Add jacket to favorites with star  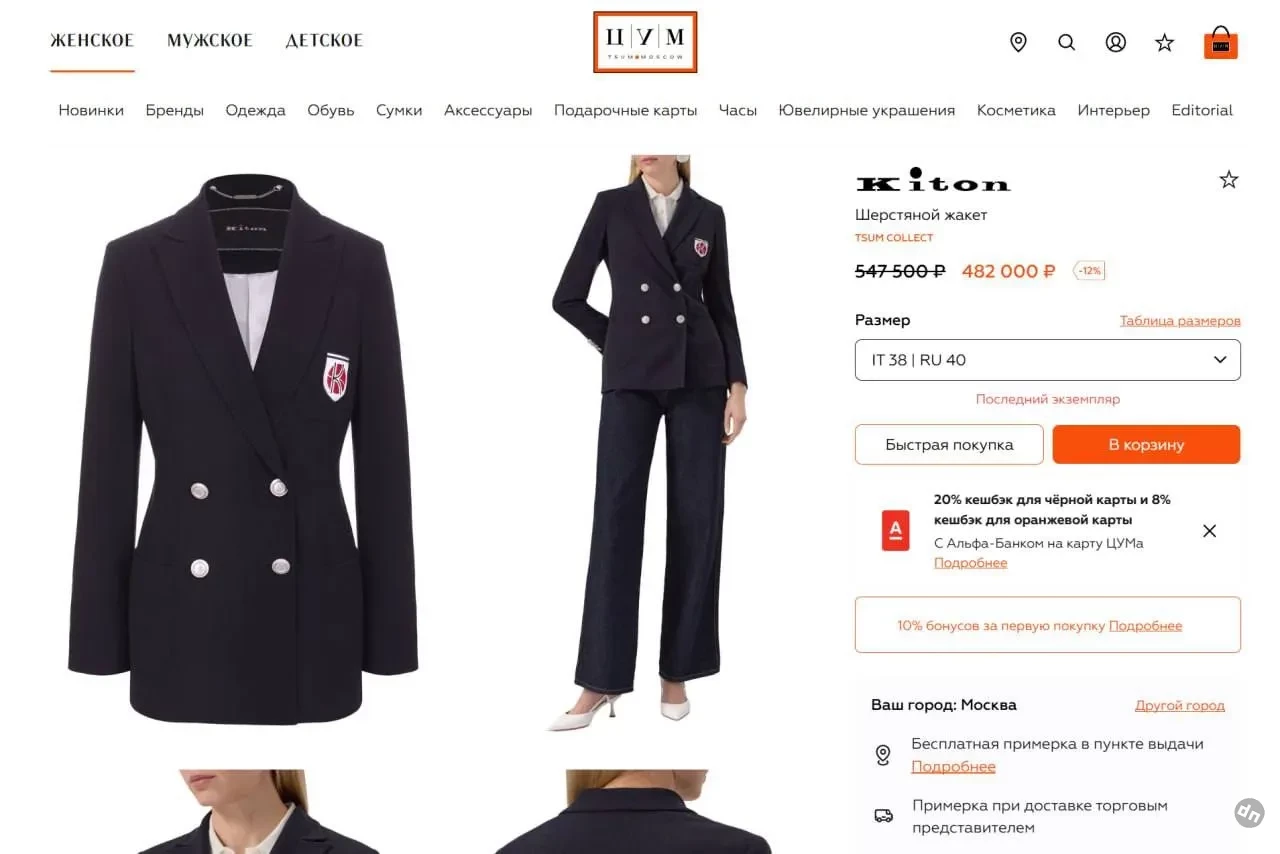click(1229, 180)
